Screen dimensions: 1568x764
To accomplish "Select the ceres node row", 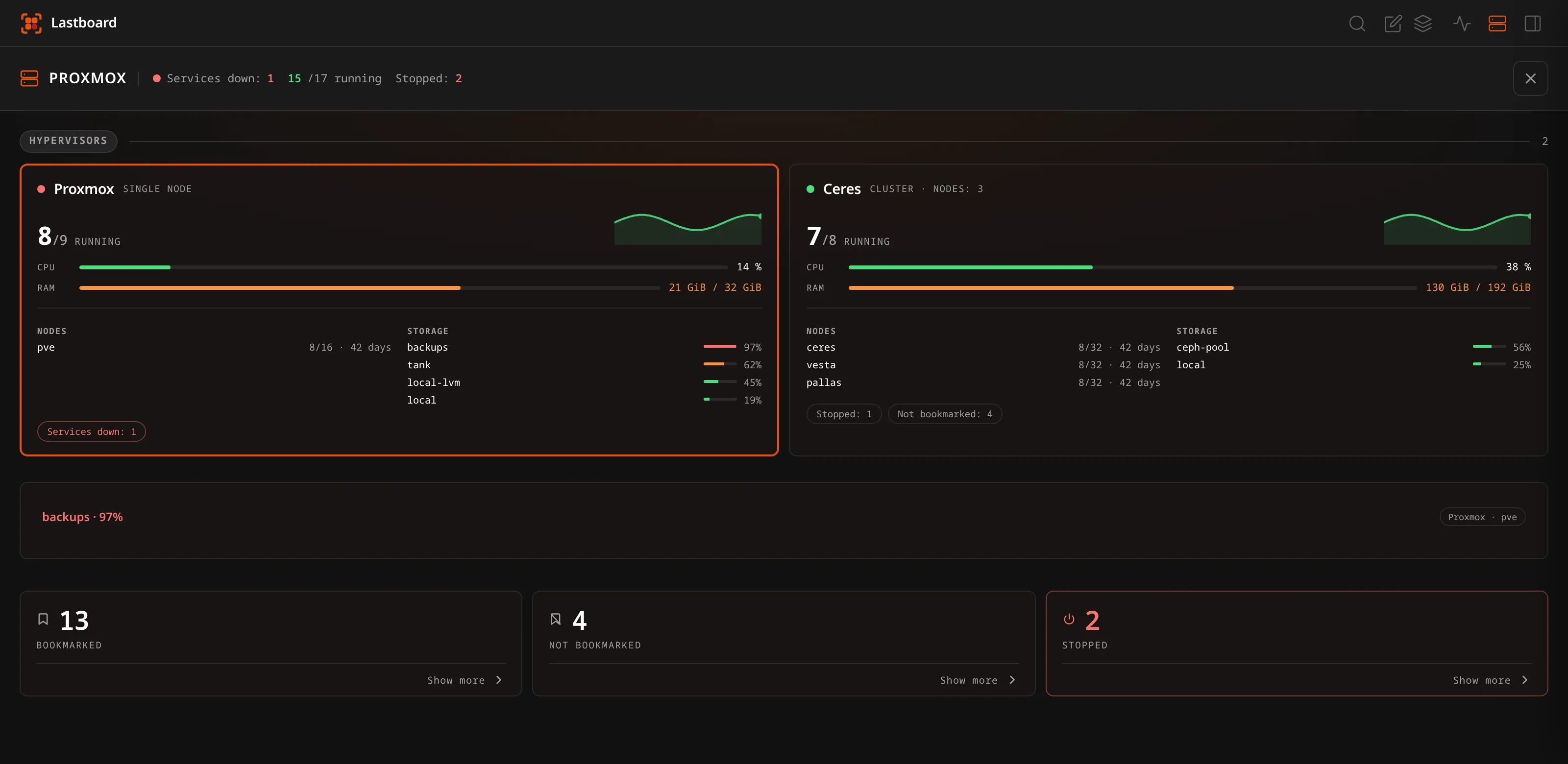I will click(x=983, y=347).
